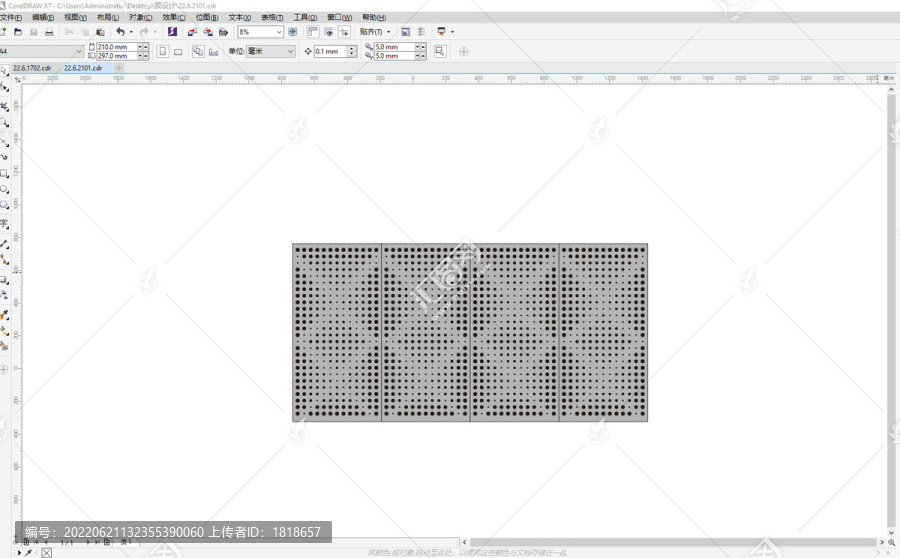
Task: Click the Publish to PDF icon
Action: click(x=223, y=32)
